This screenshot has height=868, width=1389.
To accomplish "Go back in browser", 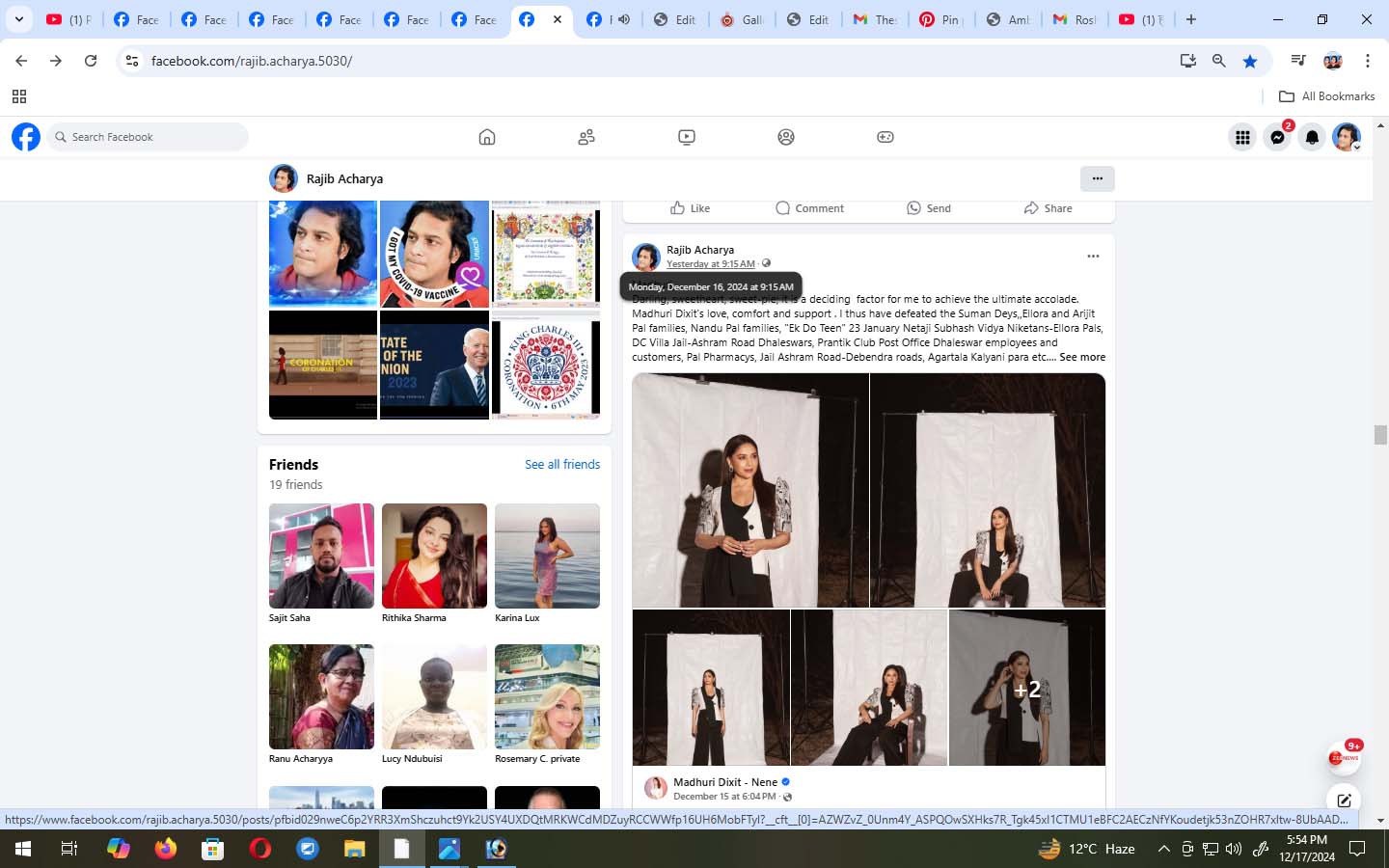I will tap(21, 61).
